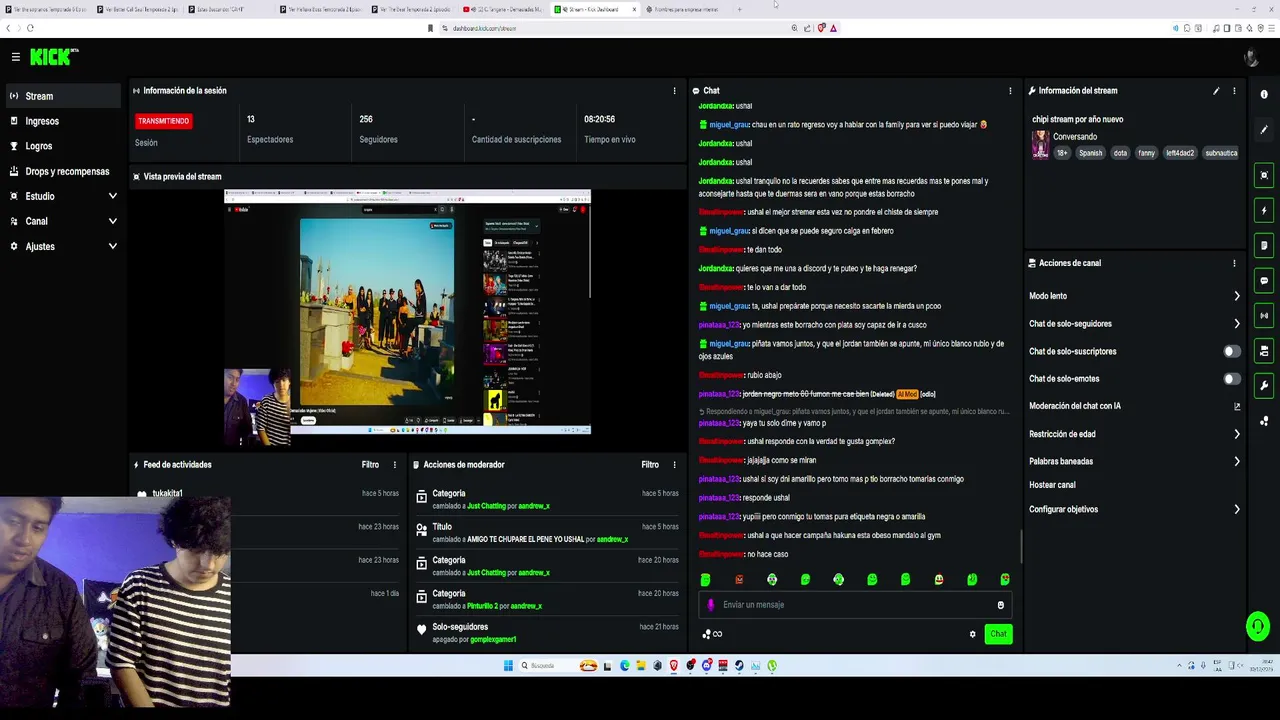Open Moderación del chat con IA link
The image size is (1280, 720).
pyautogui.click(x=1135, y=406)
